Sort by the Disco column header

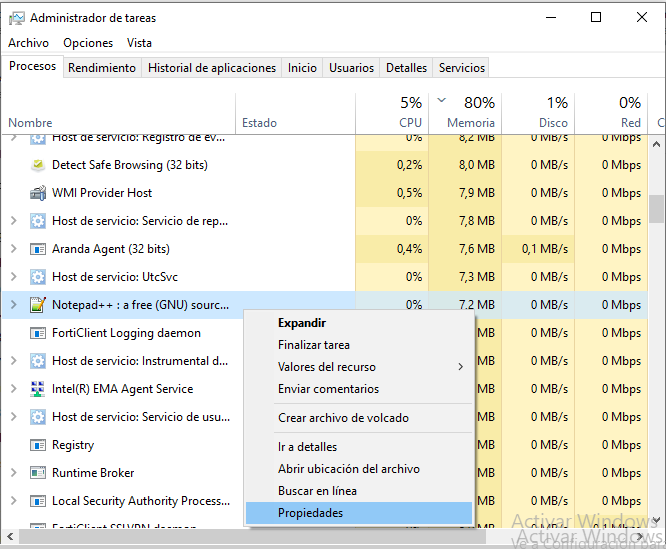(x=538, y=113)
